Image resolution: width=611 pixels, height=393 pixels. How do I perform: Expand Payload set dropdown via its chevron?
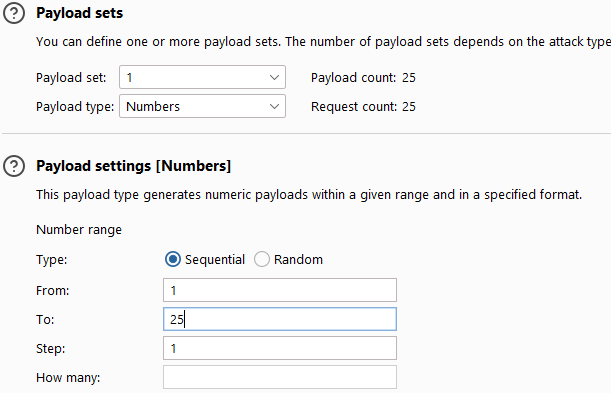(x=274, y=78)
